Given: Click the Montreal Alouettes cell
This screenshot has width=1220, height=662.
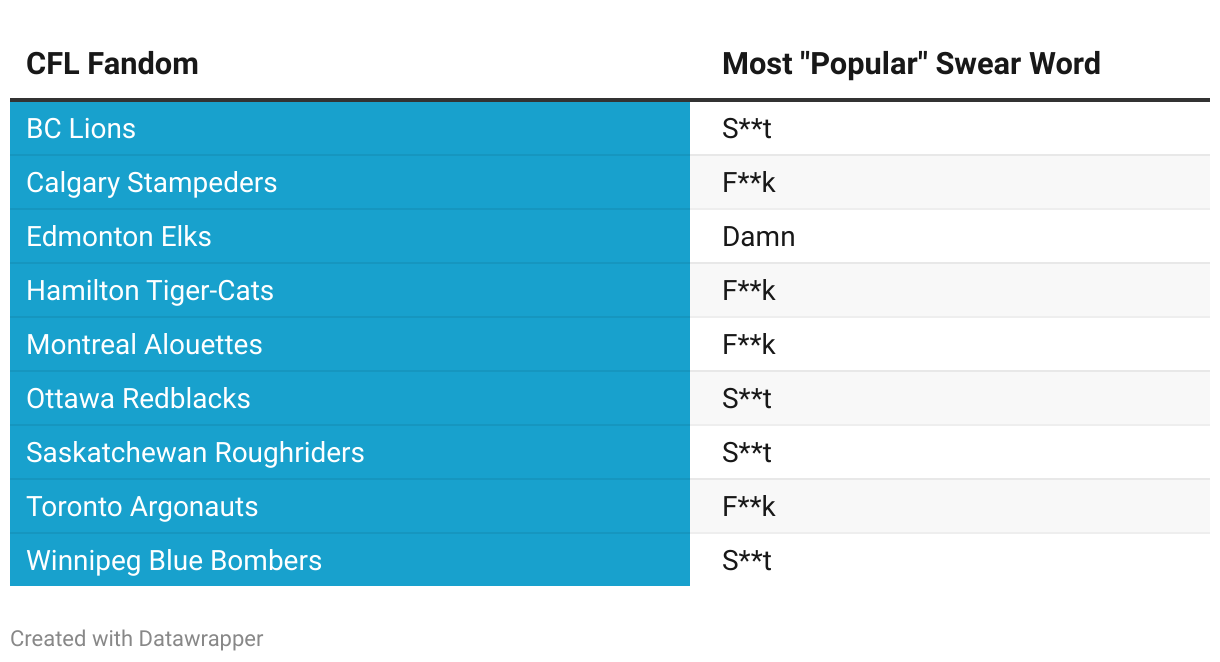Looking at the screenshot, I should pyautogui.click(x=144, y=345).
